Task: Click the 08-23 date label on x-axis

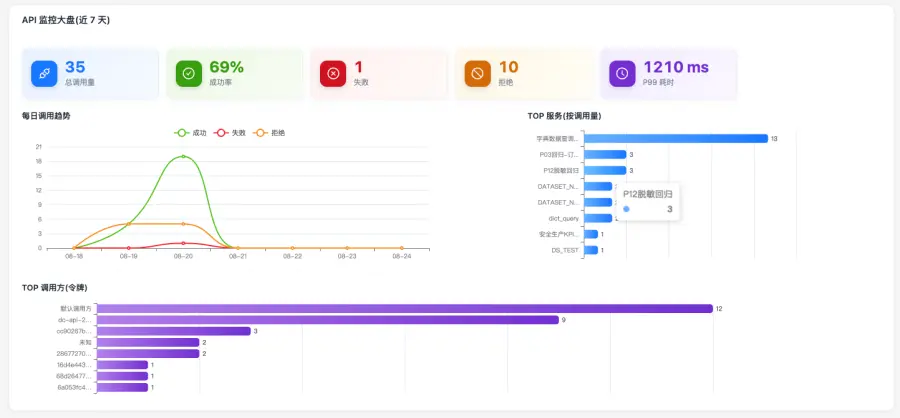Action: (347, 257)
